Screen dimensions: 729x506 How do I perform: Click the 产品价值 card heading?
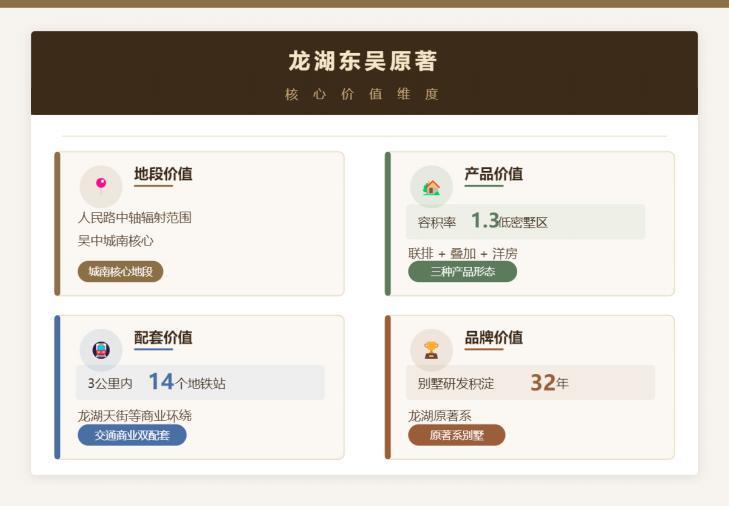click(x=494, y=174)
